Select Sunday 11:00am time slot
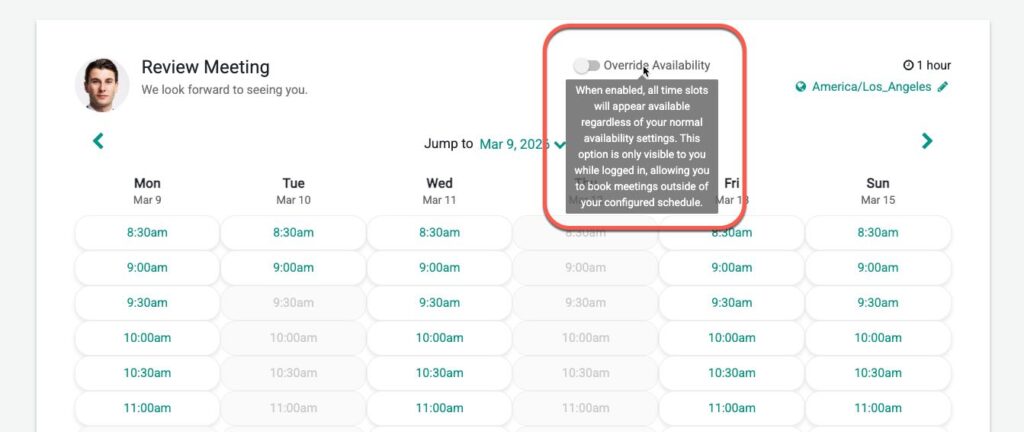 877,407
